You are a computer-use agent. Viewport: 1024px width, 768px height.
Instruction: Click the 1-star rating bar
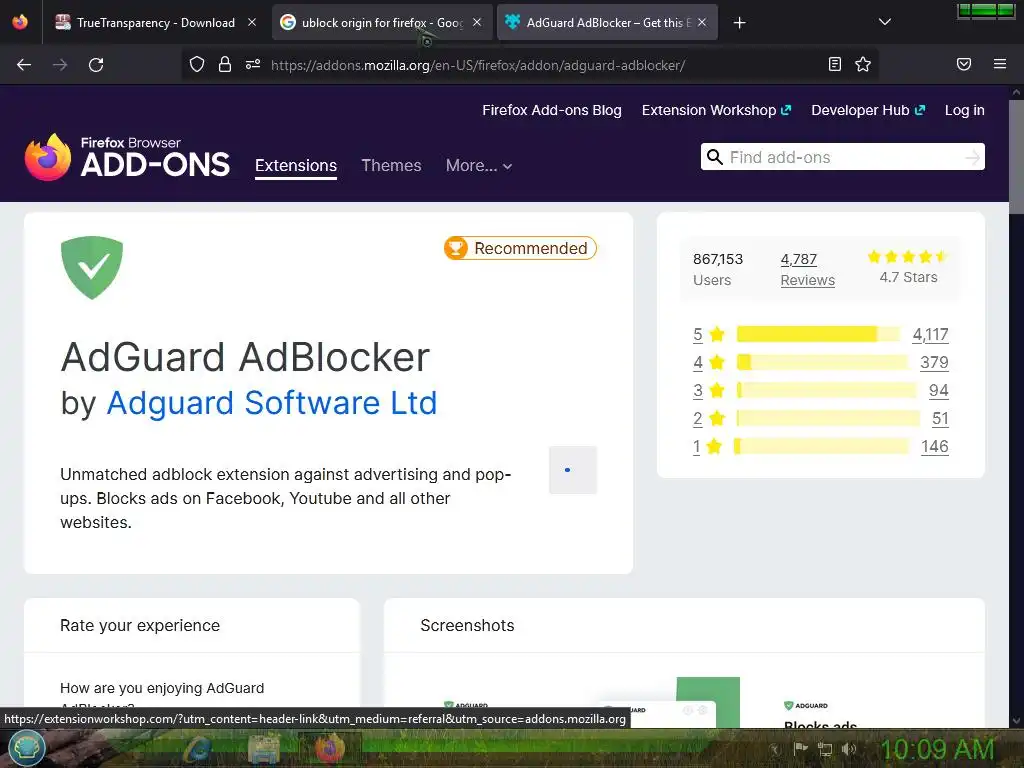click(822, 447)
